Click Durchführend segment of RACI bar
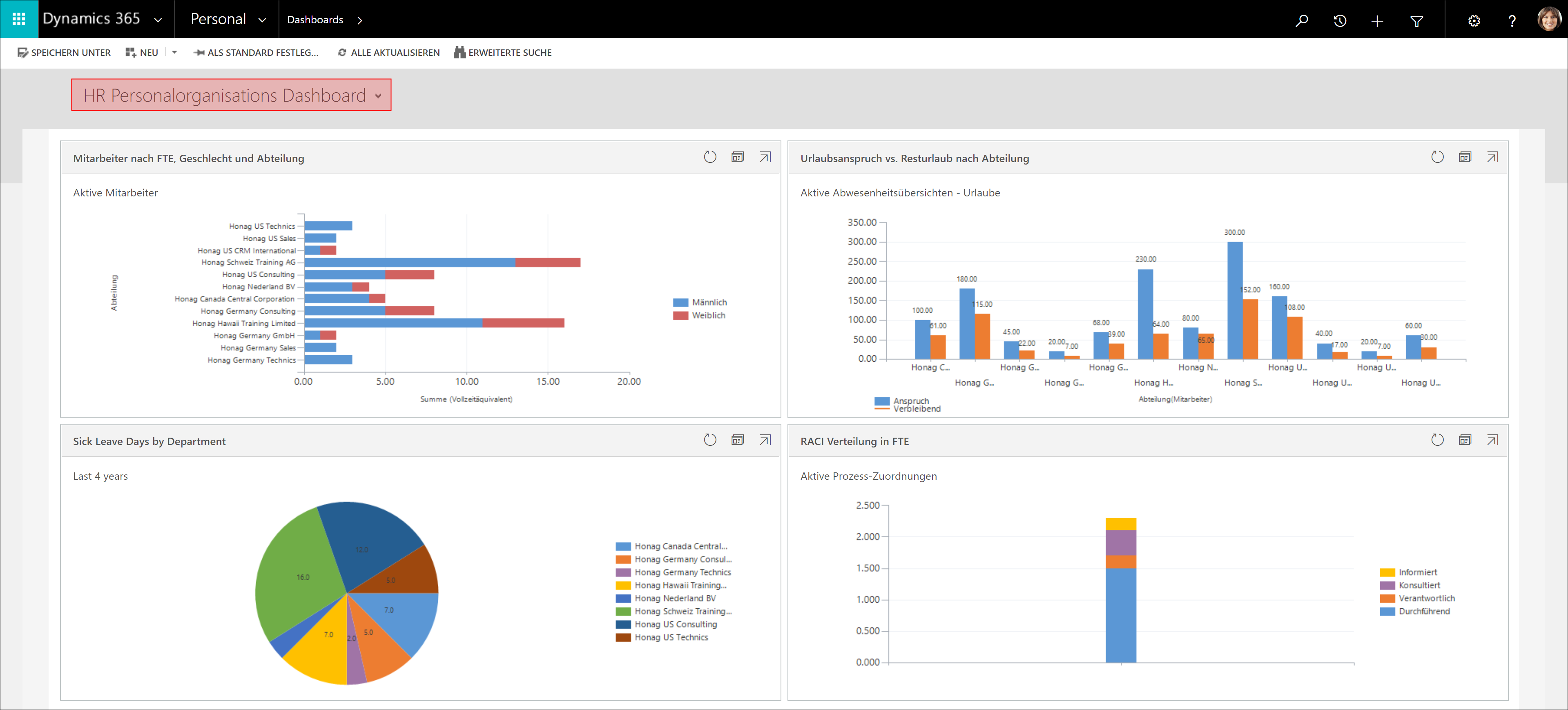Viewport: 1568px width, 710px height. click(x=1121, y=615)
